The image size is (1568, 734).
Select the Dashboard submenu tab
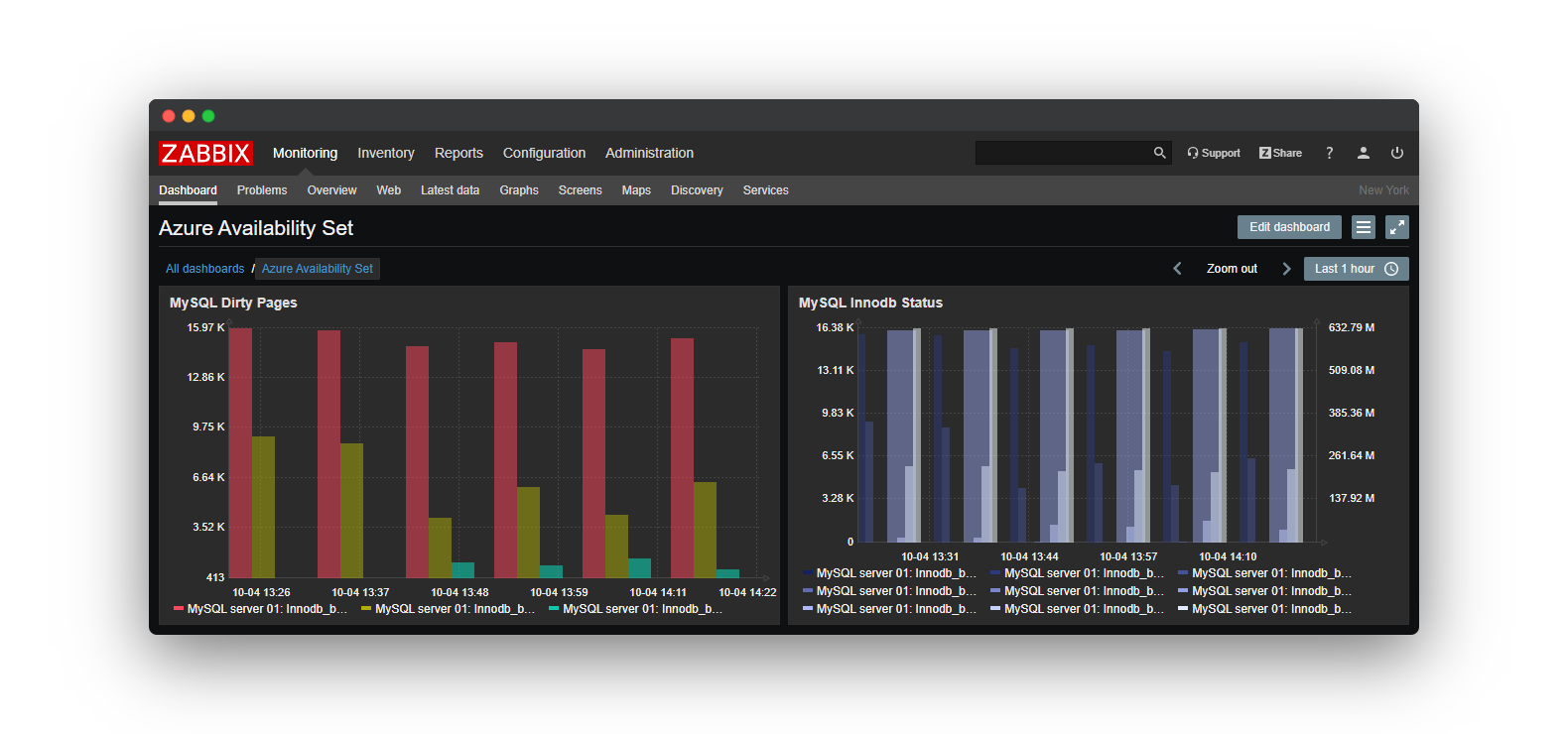point(188,190)
